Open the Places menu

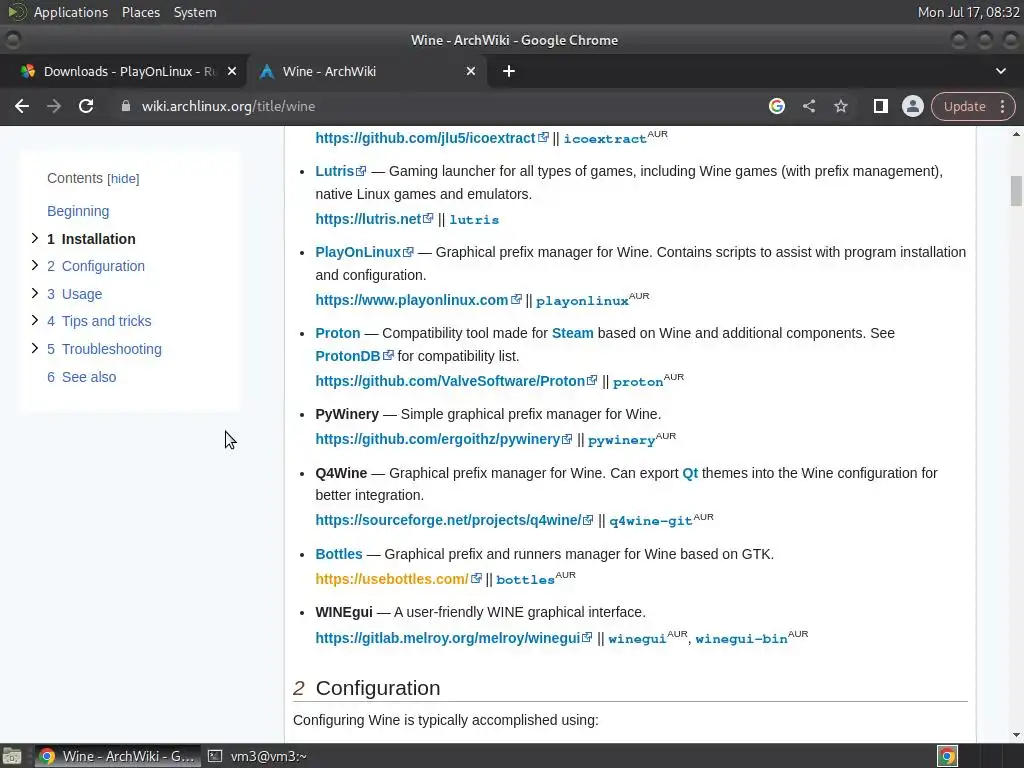pyautogui.click(x=141, y=12)
